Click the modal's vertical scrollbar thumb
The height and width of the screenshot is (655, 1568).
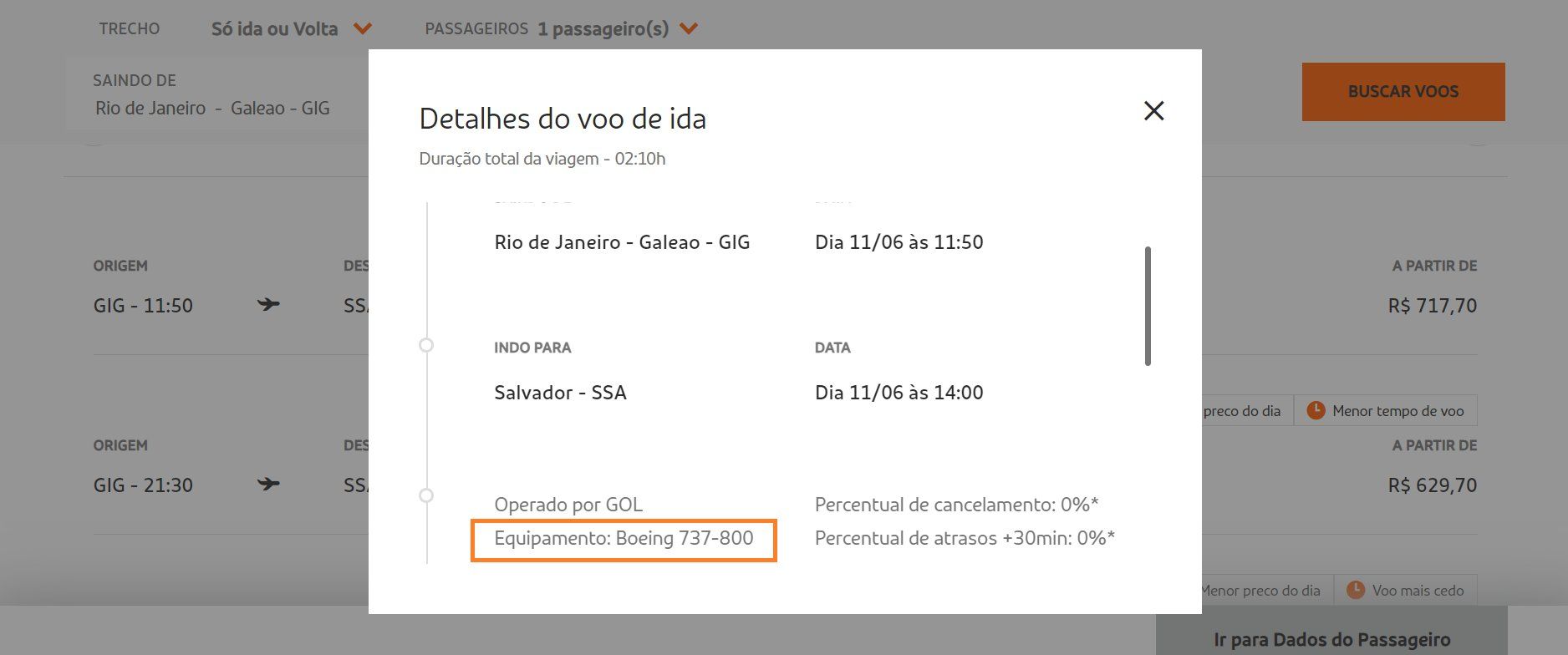click(1148, 306)
